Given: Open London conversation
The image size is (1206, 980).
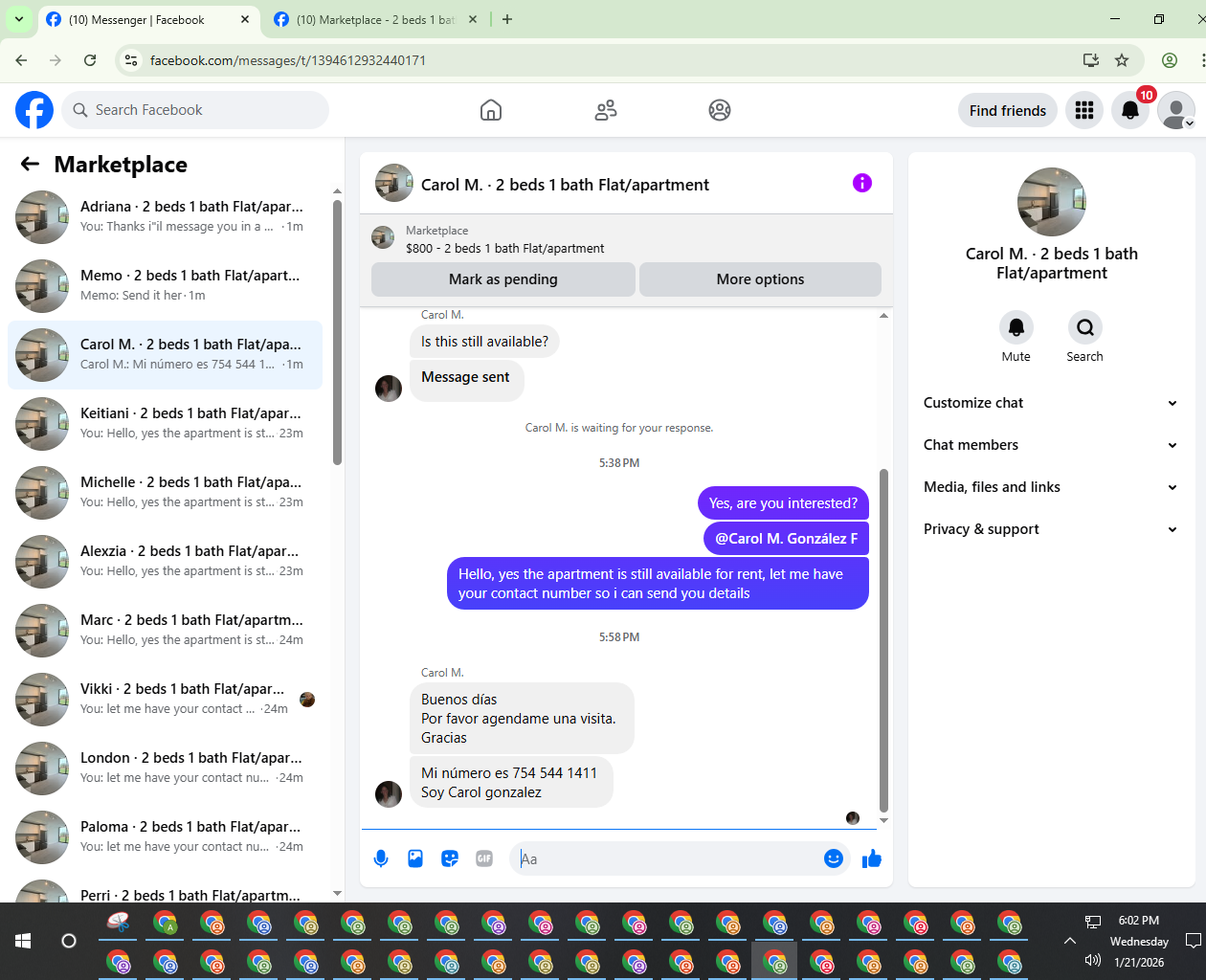Looking at the screenshot, I should [165, 768].
